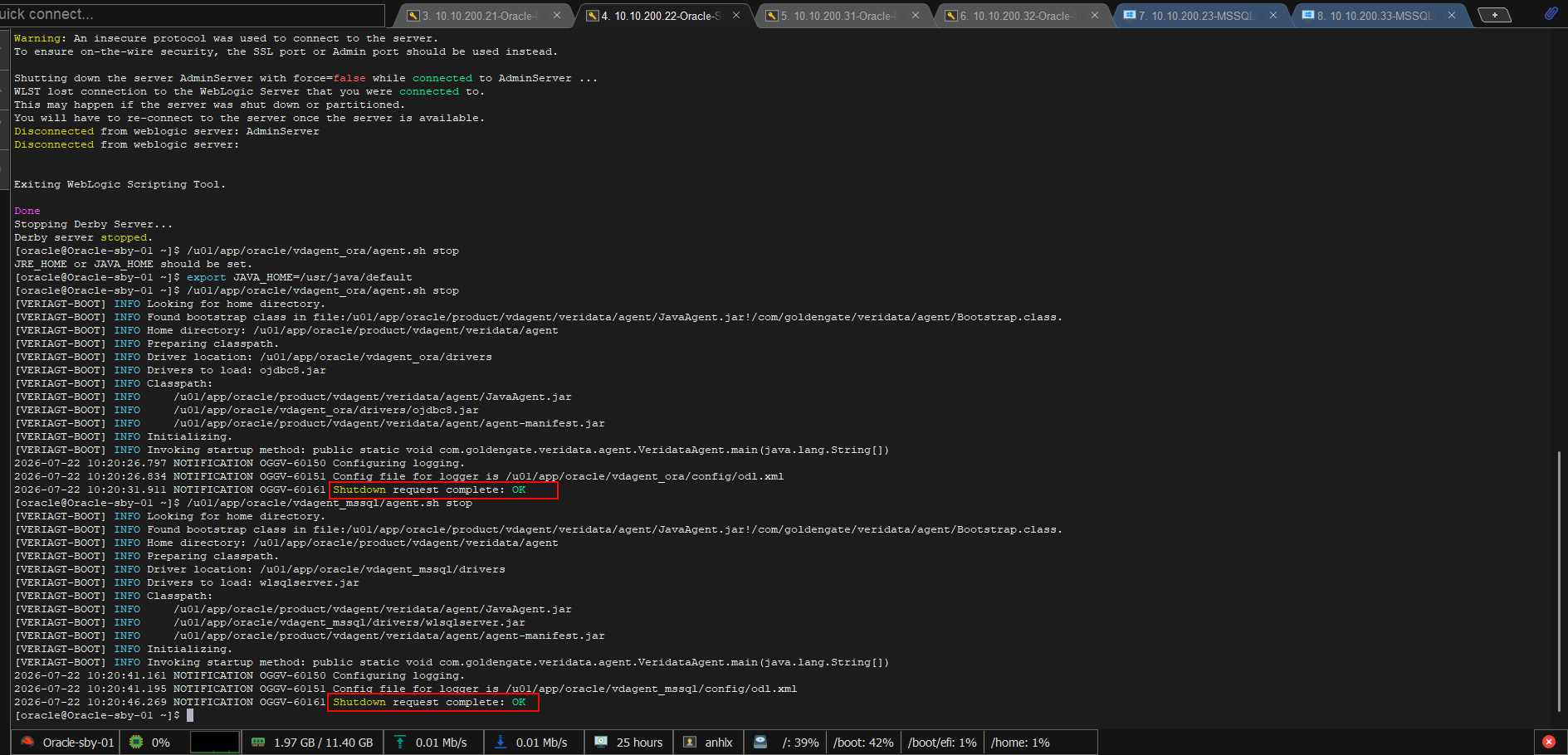This screenshot has height=755, width=1568.
Task: Click the 25 hours uptime icon
Action: point(601,742)
